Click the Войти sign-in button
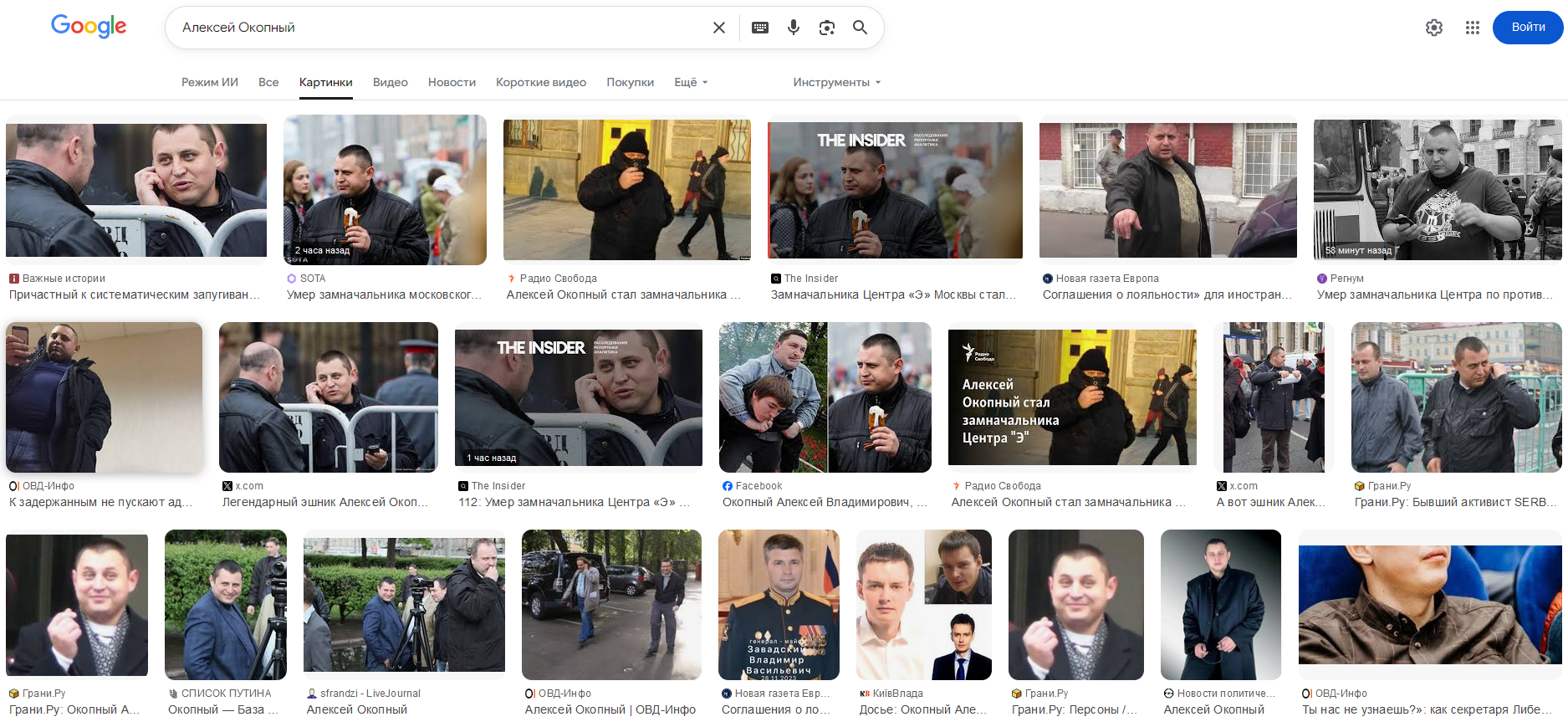The image size is (1568, 727). point(1527,28)
